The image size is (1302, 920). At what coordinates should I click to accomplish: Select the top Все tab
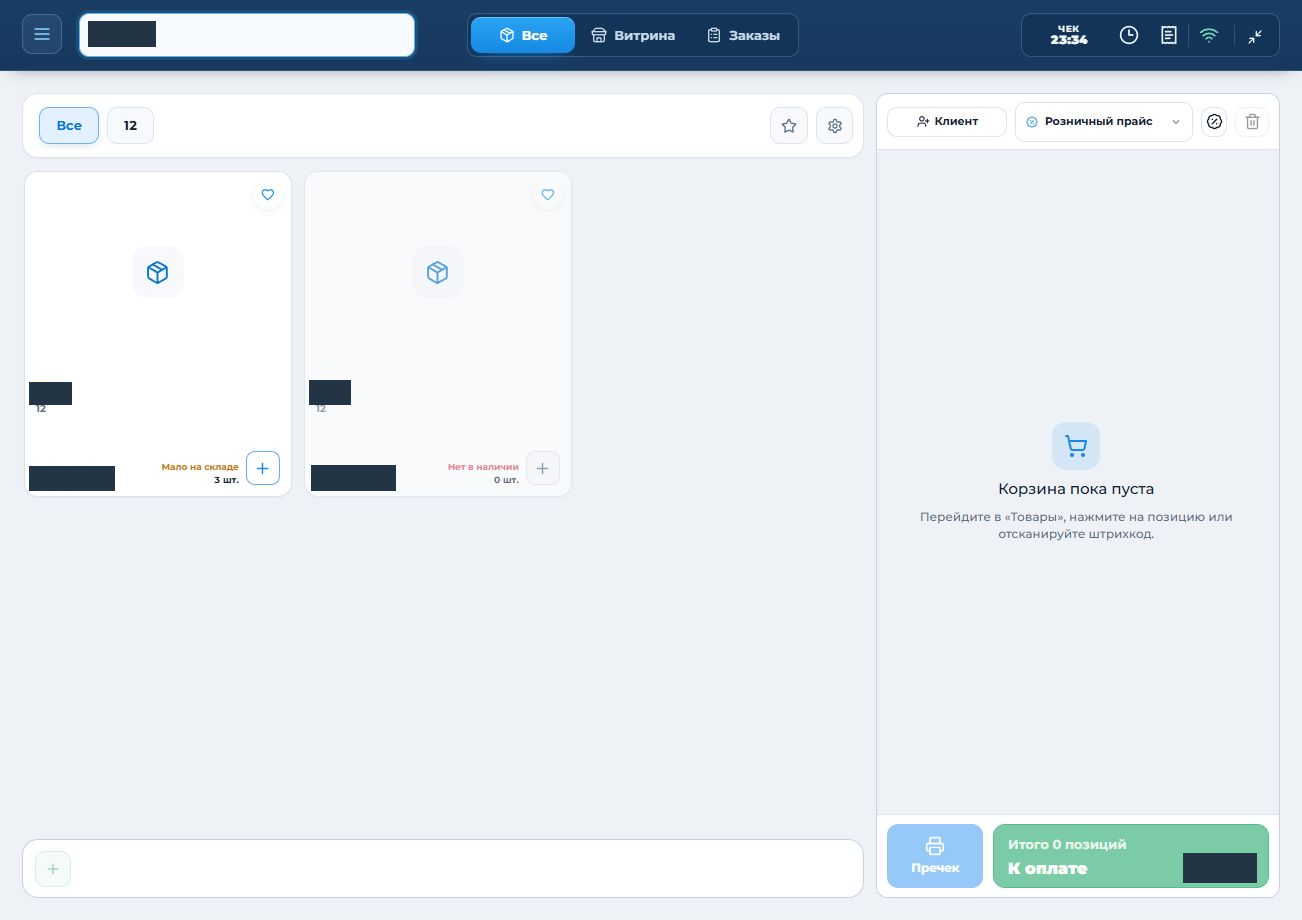523,35
